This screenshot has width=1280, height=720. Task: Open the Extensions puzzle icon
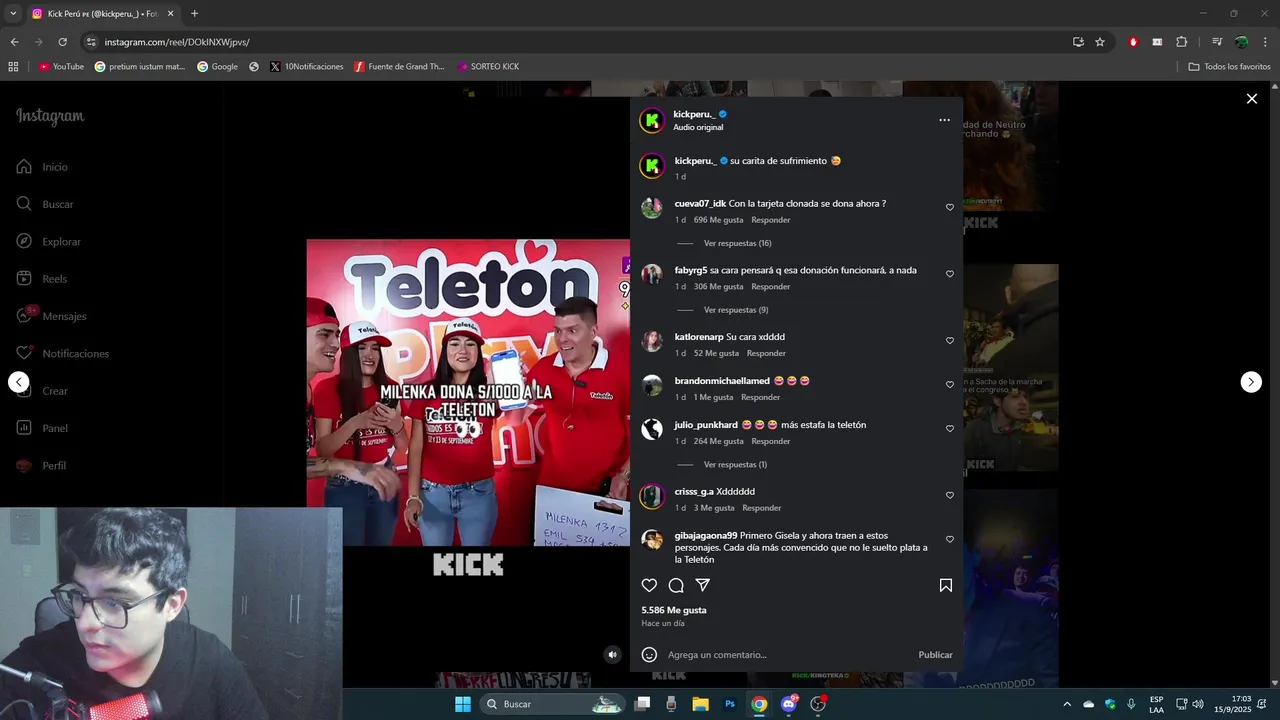pyautogui.click(x=1181, y=42)
